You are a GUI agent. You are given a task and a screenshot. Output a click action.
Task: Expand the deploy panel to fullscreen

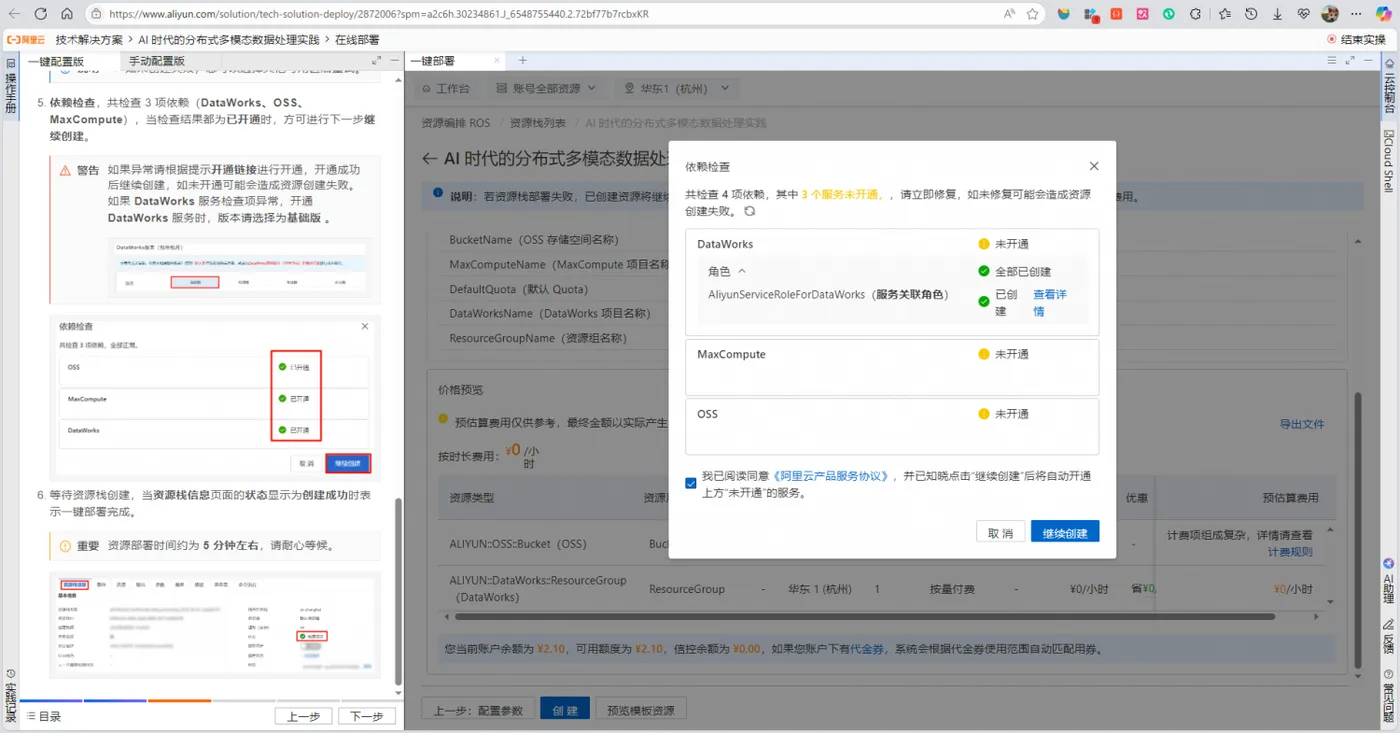(x=1352, y=61)
